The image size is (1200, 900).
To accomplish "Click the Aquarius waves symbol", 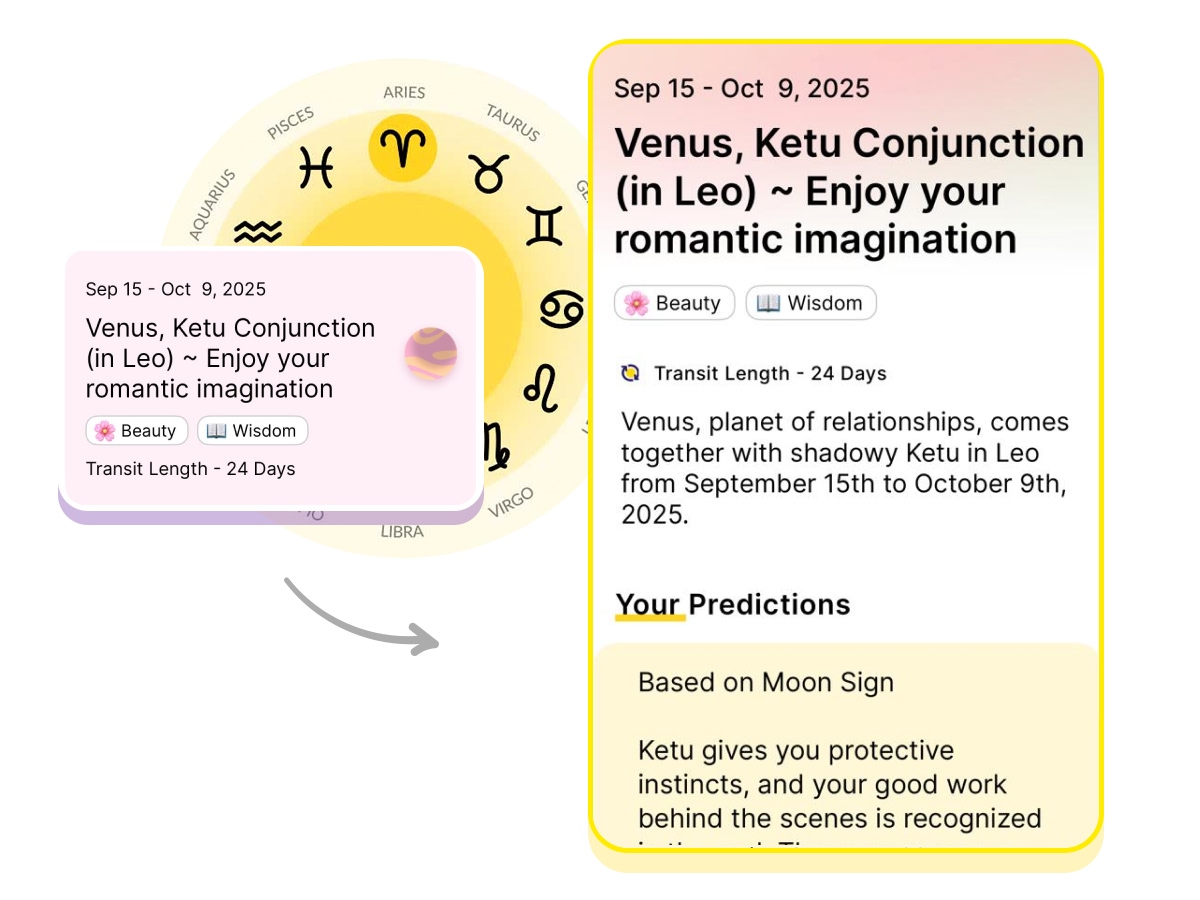I will coord(257,233).
